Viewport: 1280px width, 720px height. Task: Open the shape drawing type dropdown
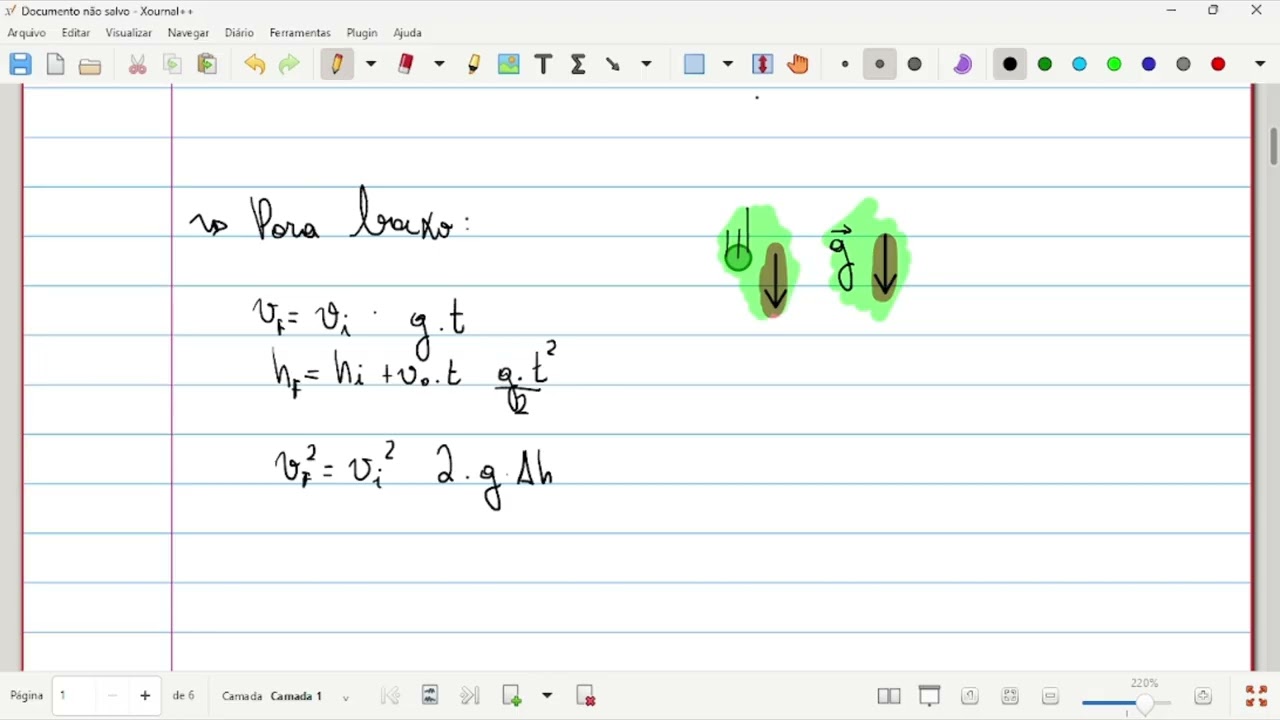pyautogui.click(x=647, y=64)
